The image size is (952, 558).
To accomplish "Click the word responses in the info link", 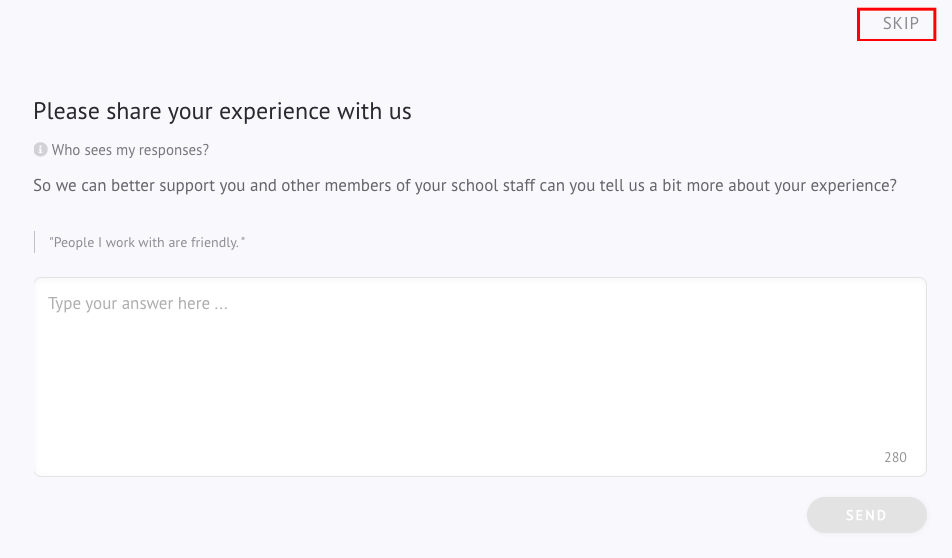I will point(171,151).
